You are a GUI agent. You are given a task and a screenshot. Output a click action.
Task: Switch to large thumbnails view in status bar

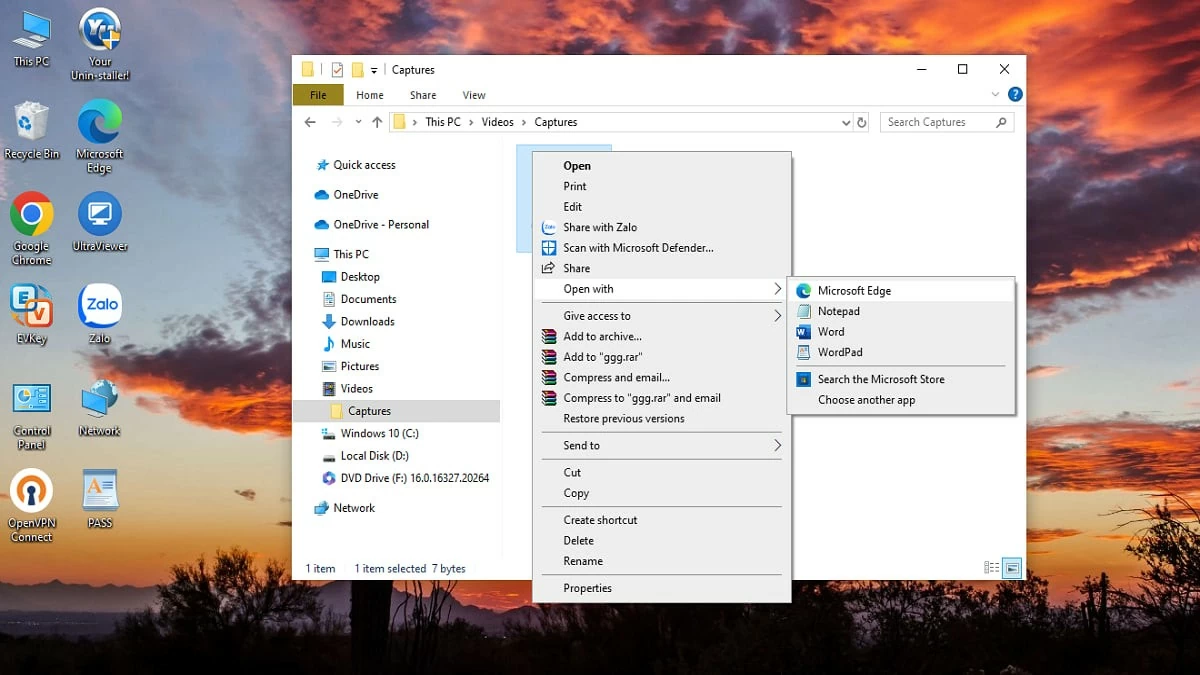[x=1012, y=567]
